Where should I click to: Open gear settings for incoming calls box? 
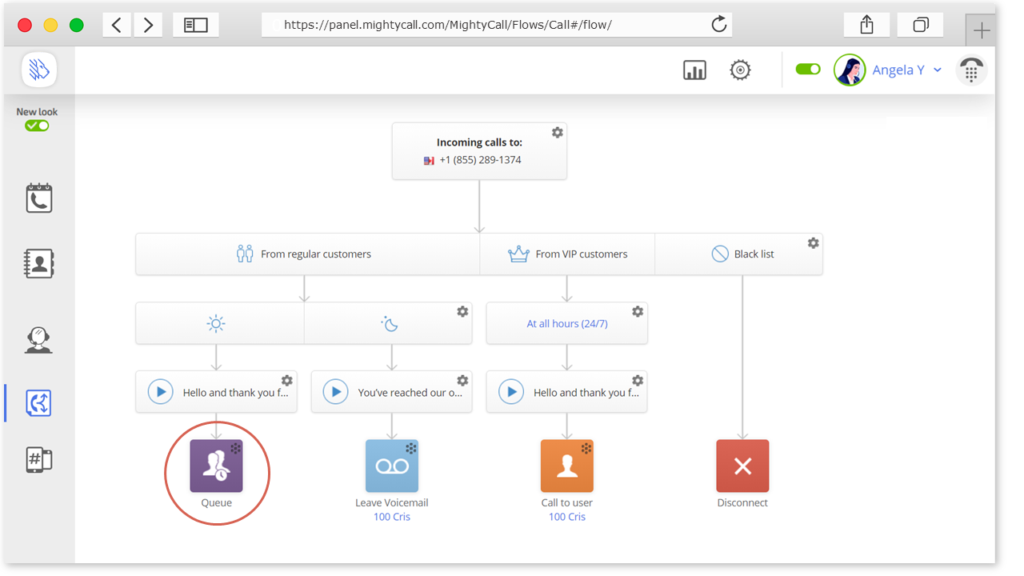point(557,133)
